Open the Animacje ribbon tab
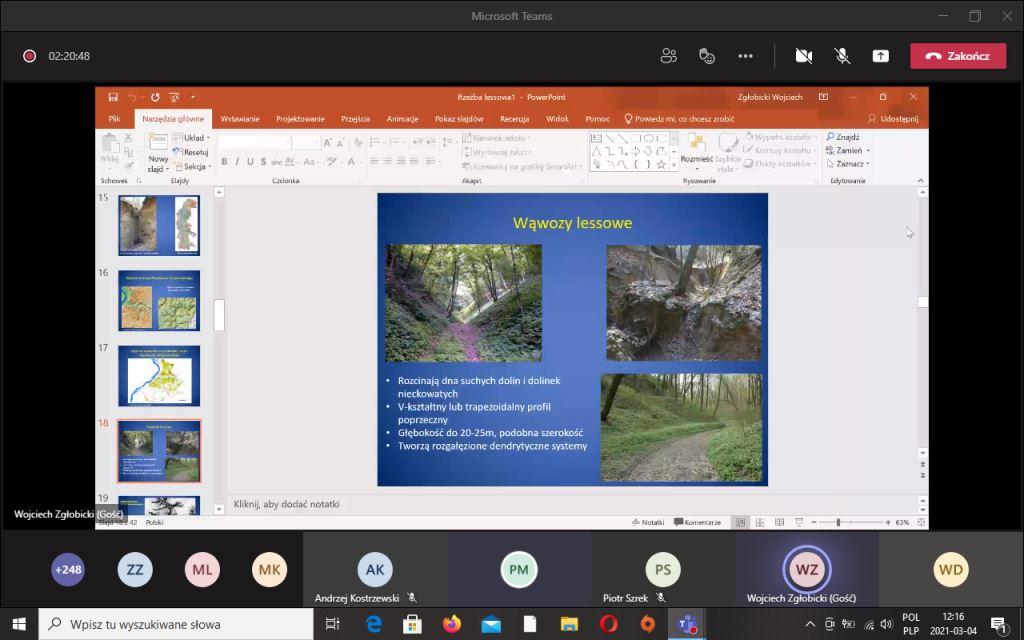Viewport: 1024px width, 640px height. coord(402,118)
